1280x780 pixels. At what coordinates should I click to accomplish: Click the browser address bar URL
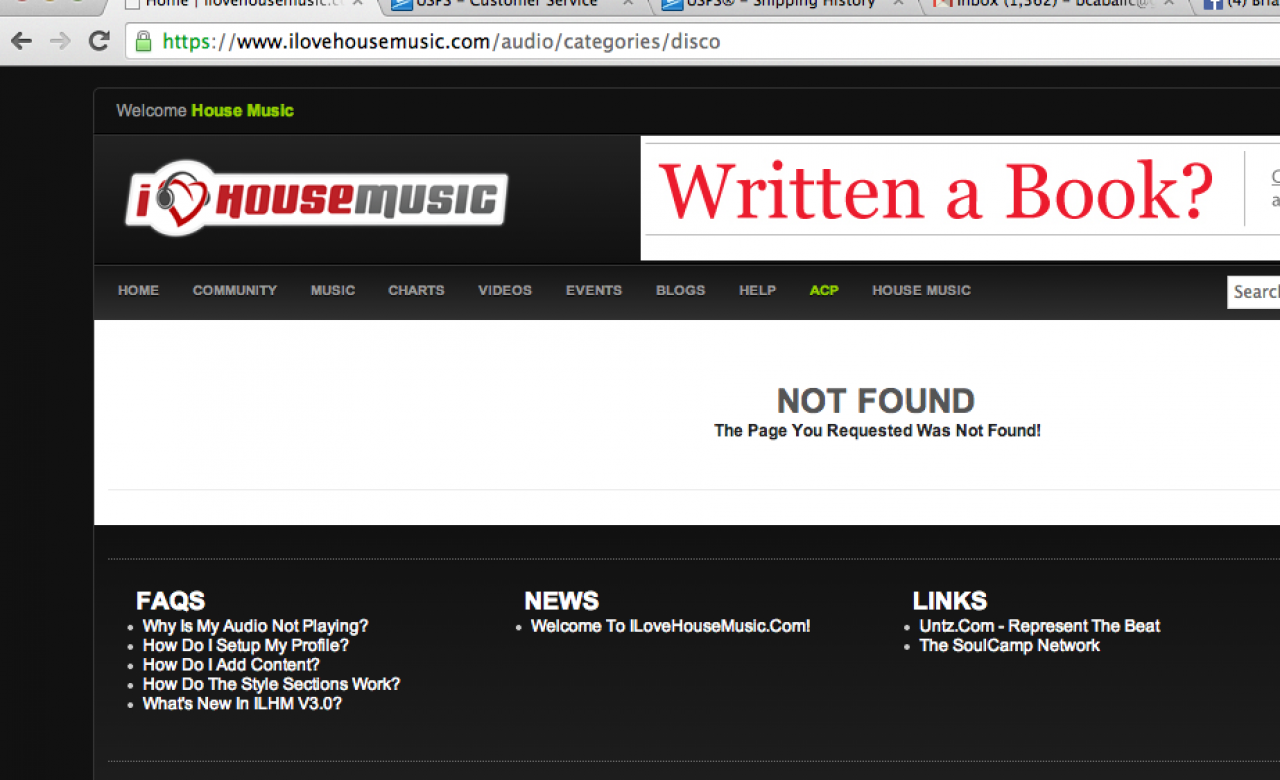[441, 41]
